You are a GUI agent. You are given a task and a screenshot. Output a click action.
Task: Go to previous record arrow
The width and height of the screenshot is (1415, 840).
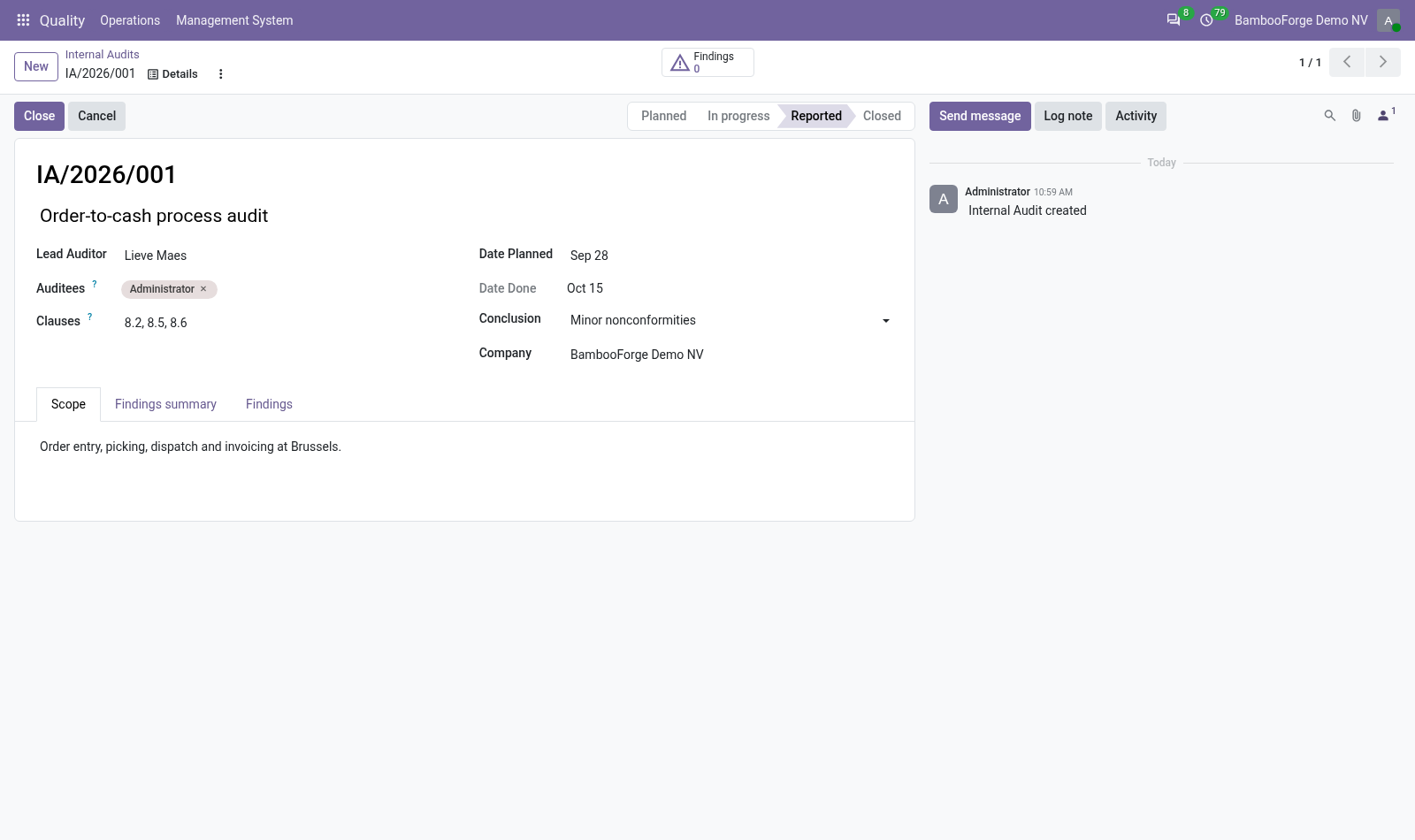tap(1347, 62)
